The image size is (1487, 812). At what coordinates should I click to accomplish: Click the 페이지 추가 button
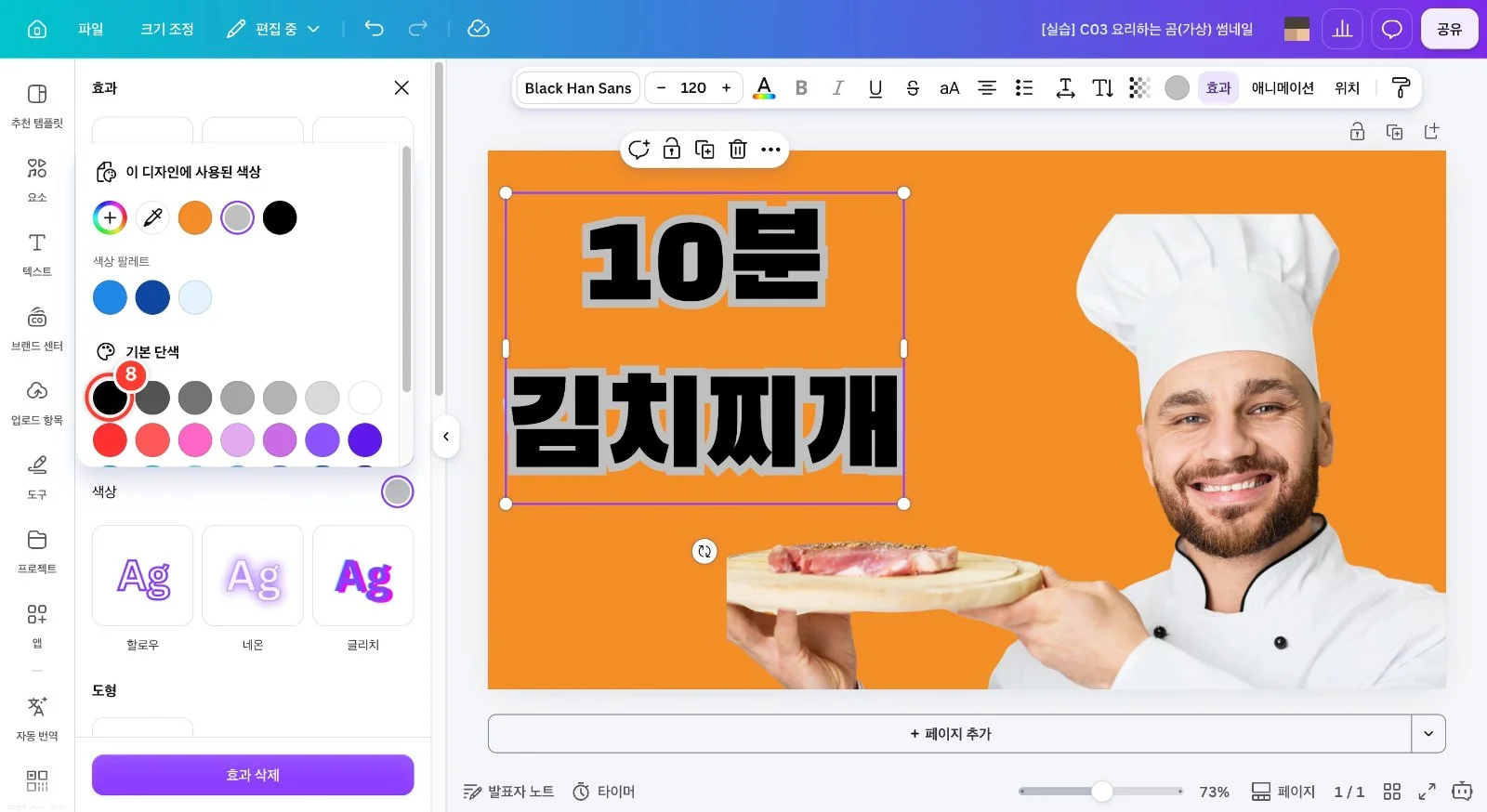click(950, 734)
